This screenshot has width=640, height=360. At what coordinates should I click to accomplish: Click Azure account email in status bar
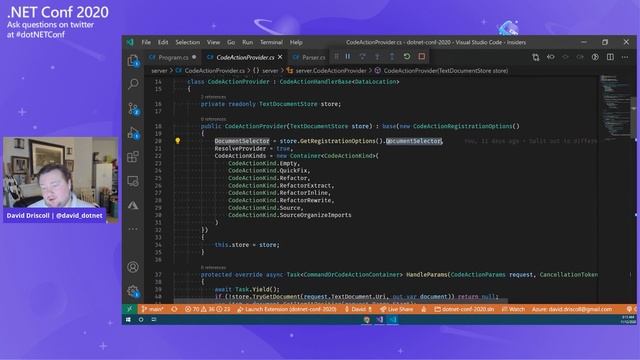[x=572, y=309]
